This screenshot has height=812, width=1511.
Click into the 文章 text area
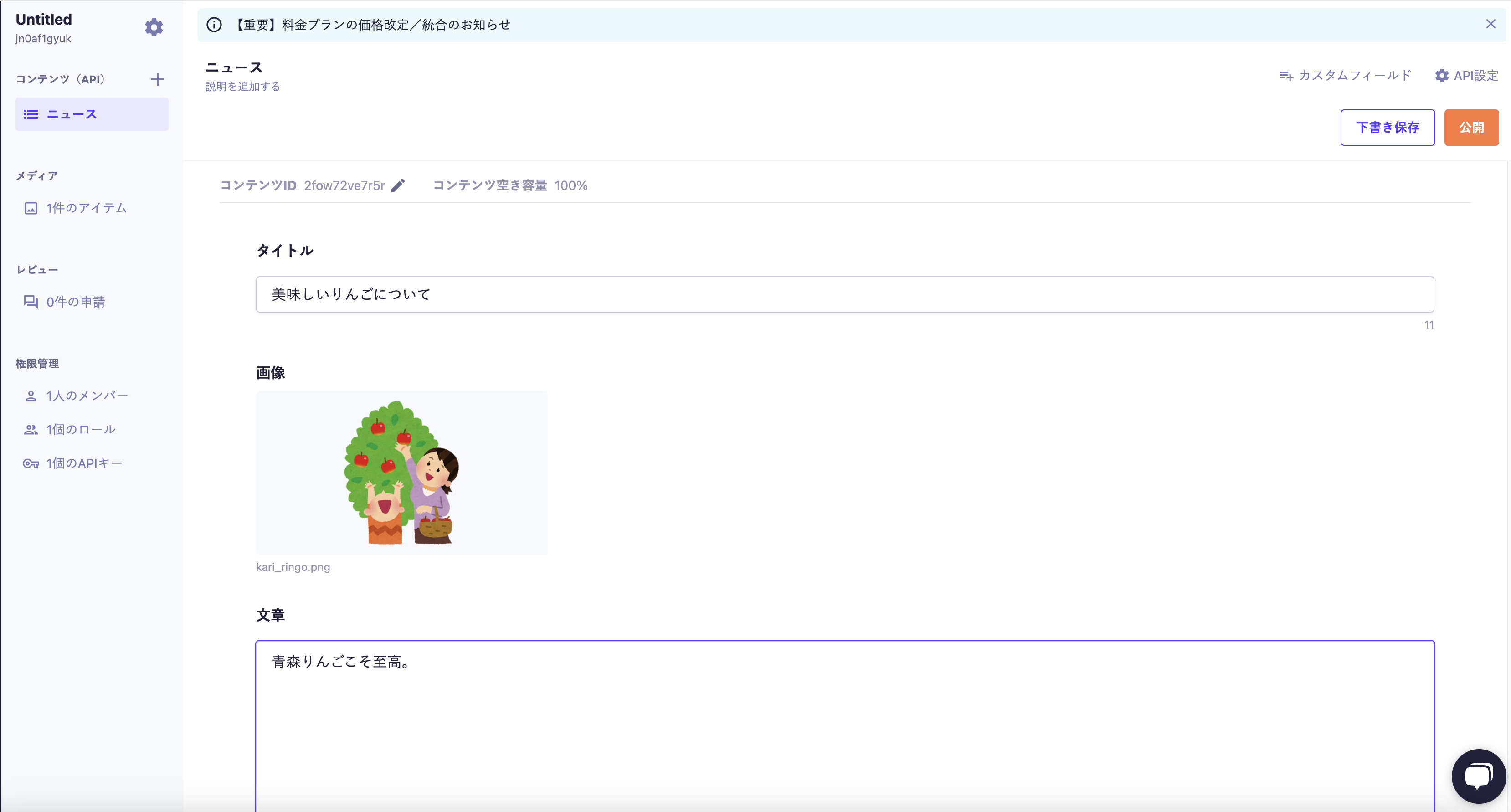(x=845, y=726)
